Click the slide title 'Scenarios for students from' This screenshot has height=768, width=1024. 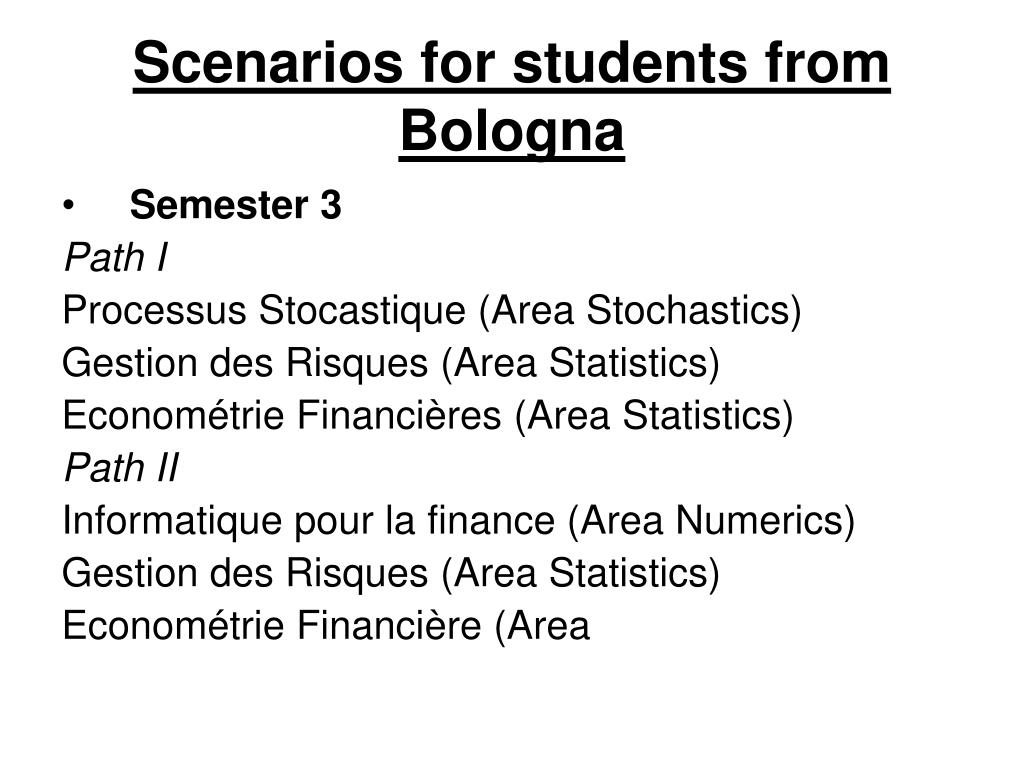pos(511,63)
